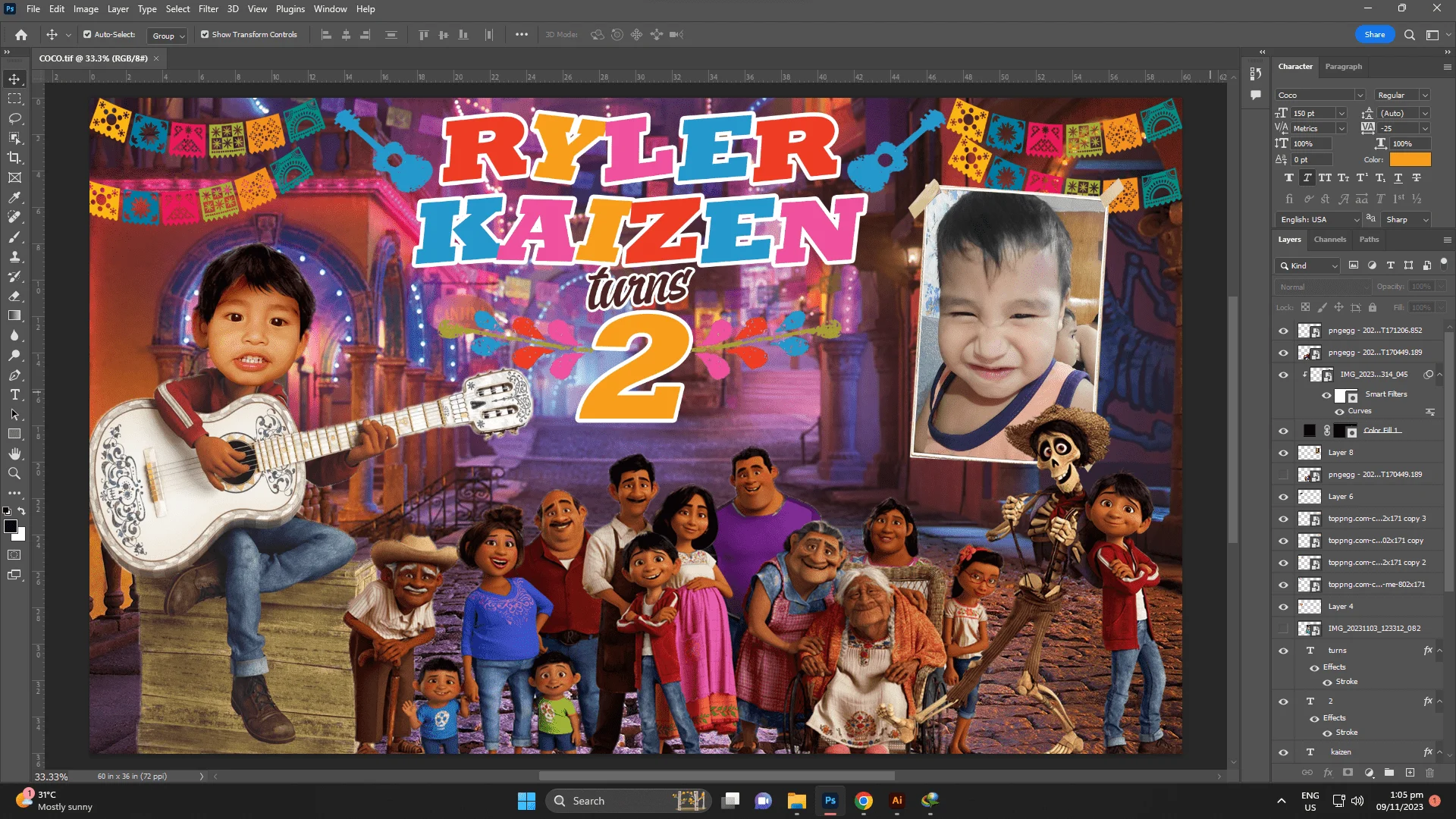Open the layer filter Kind dropdown
This screenshot has height=819, width=1456.
point(1308,266)
